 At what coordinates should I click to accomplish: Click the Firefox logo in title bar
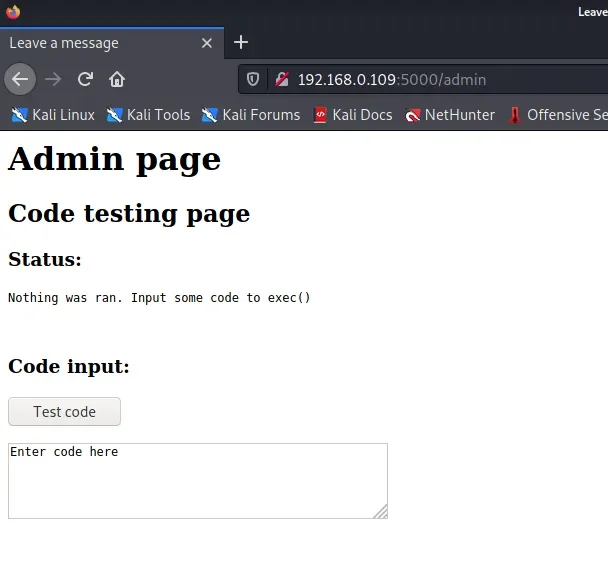[13, 12]
